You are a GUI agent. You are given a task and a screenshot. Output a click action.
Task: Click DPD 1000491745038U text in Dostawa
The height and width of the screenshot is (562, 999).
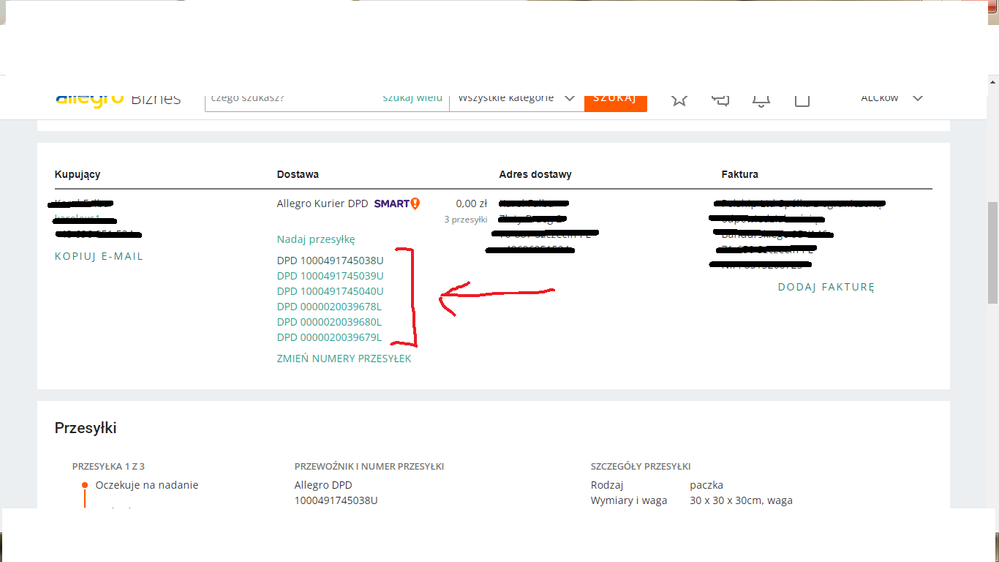coord(330,261)
